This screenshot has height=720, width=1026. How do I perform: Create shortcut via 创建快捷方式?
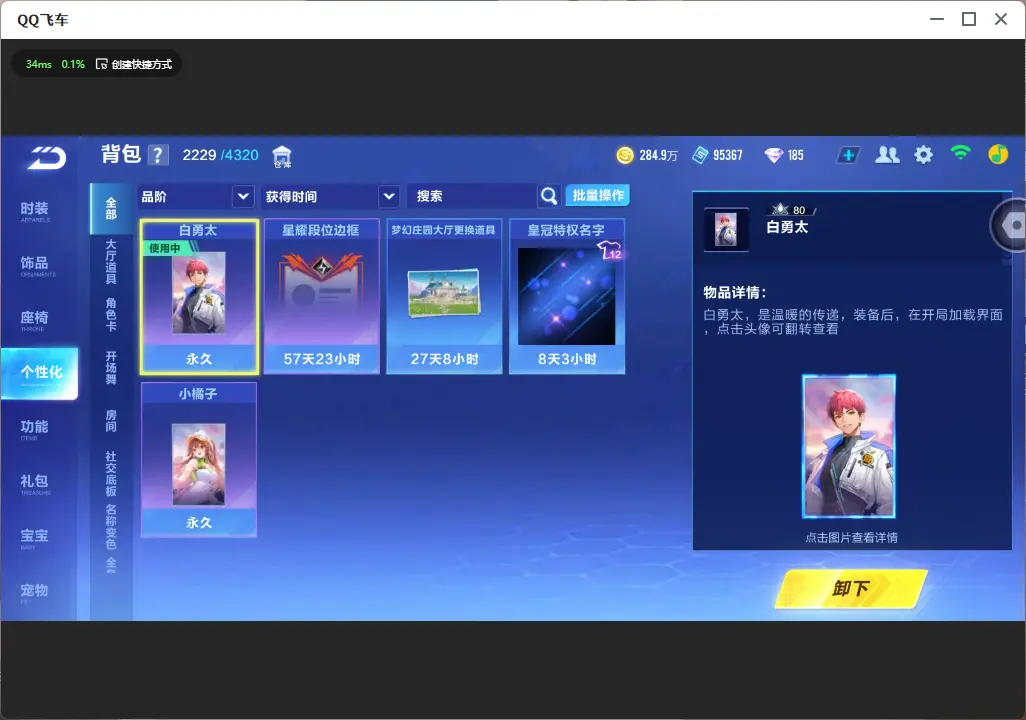134,64
